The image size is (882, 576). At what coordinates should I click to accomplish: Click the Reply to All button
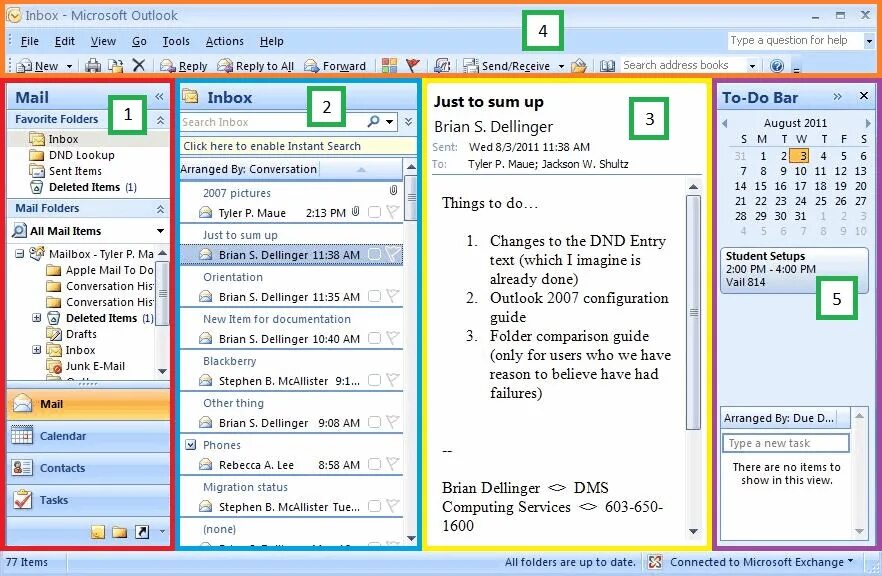[x=256, y=66]
